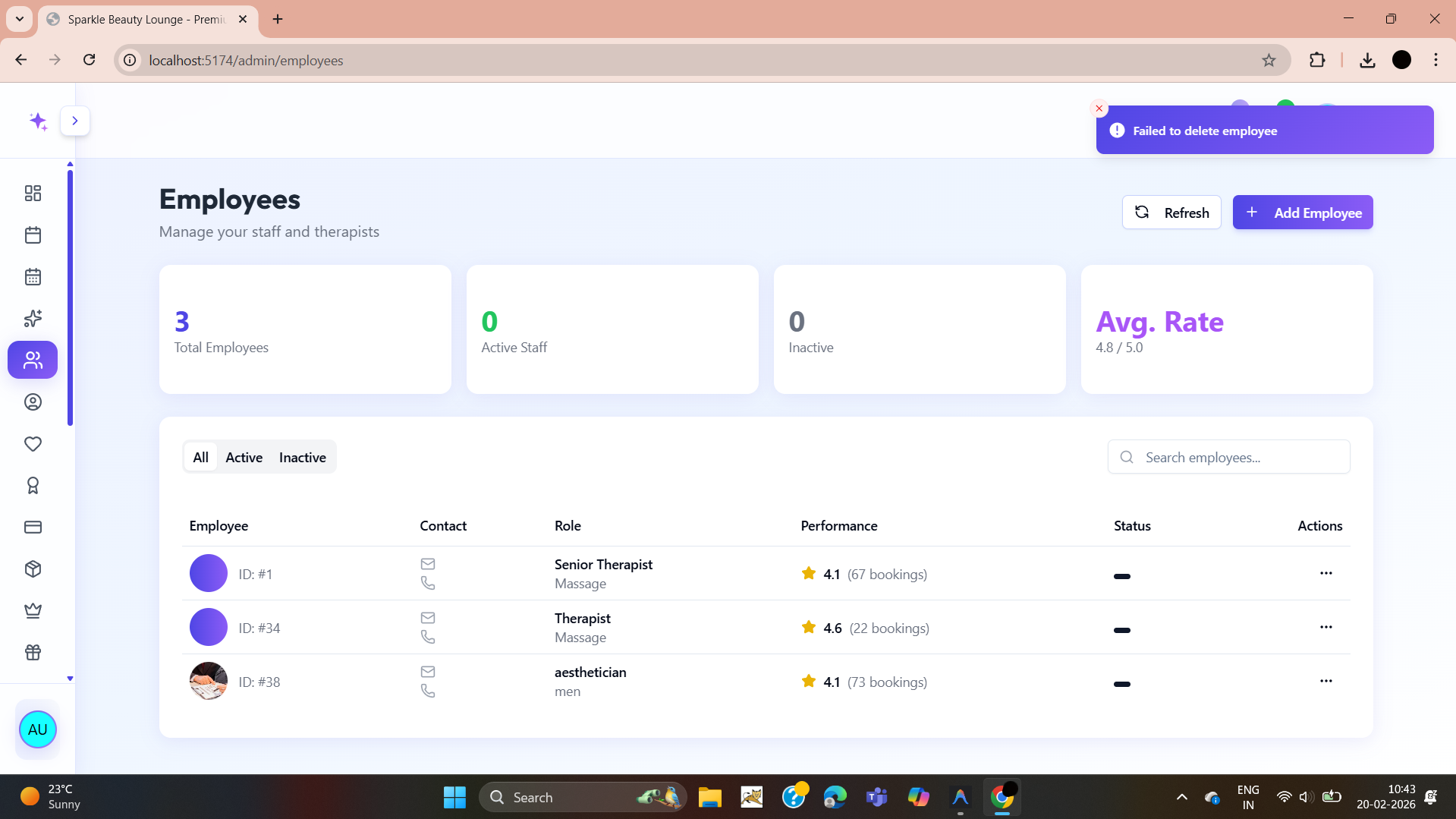Open the user profile circle sidebar icon

coord(33,402)
